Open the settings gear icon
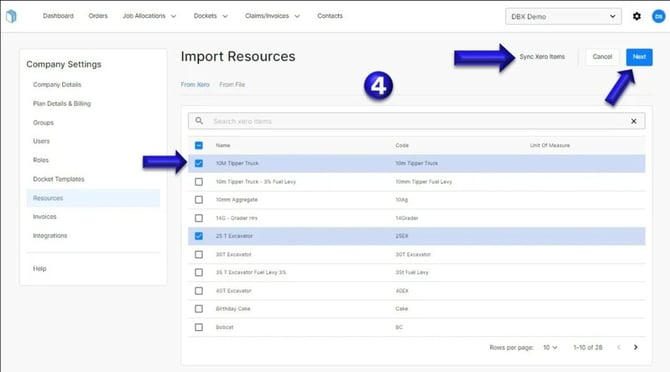 tap(637, 16)
